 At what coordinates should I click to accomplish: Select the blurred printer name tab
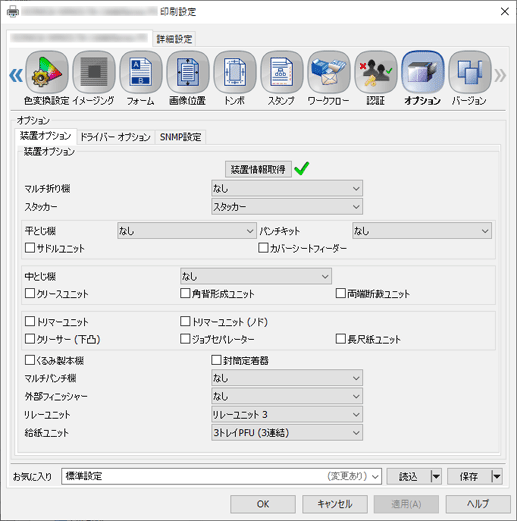79,38
